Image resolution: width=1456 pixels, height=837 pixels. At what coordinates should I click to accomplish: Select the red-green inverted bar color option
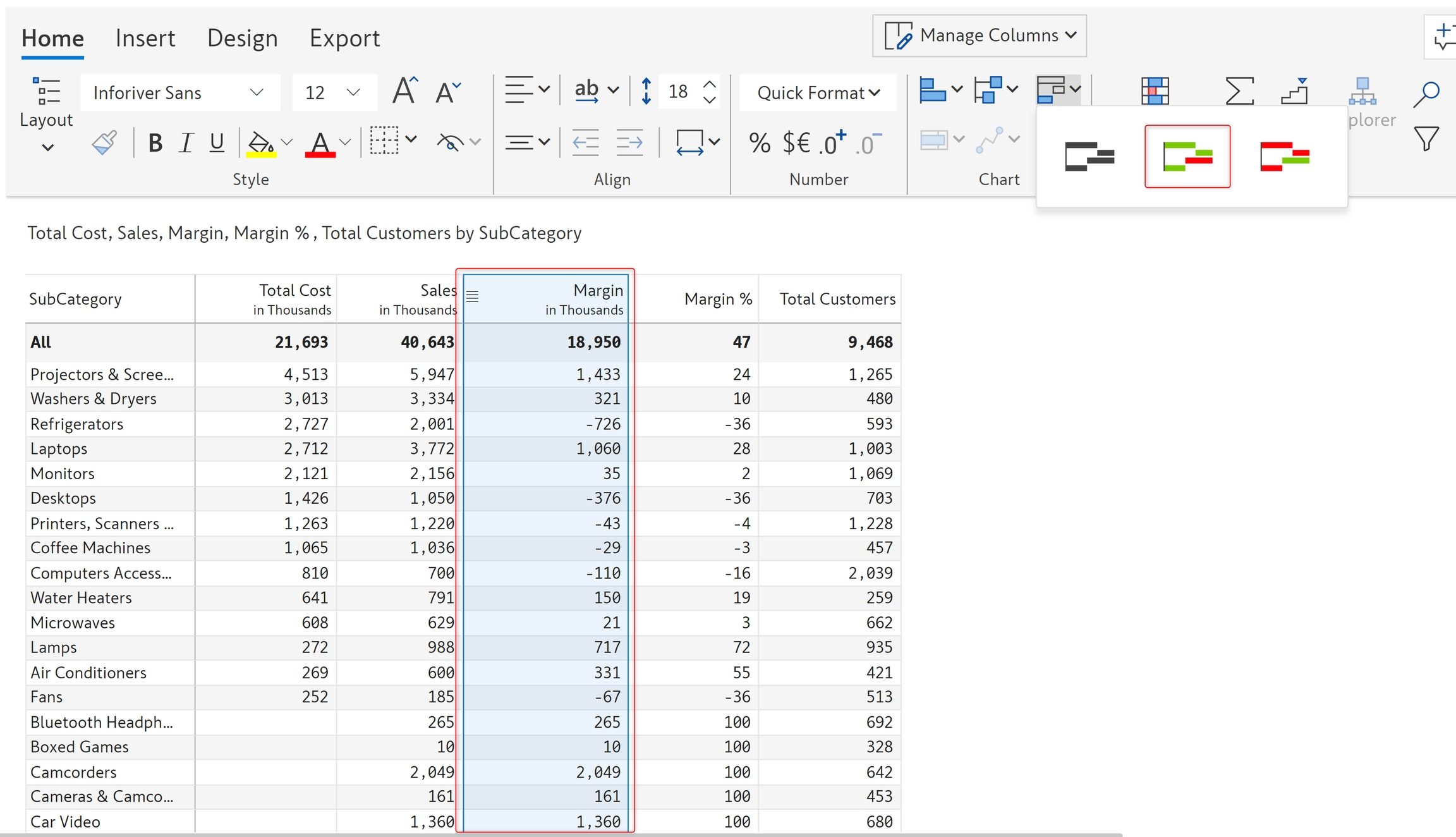[x=1284, y=157]
